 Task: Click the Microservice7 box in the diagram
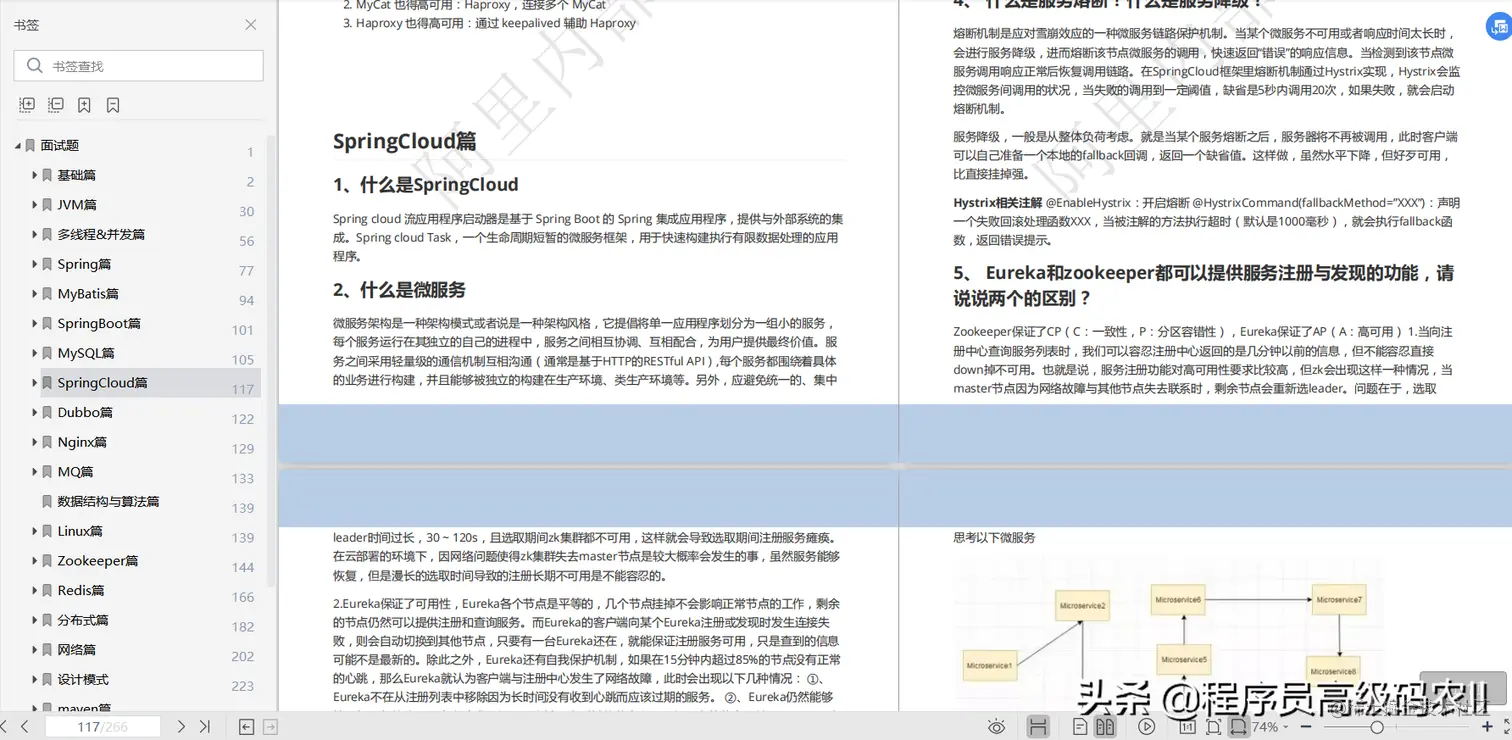1339,600
